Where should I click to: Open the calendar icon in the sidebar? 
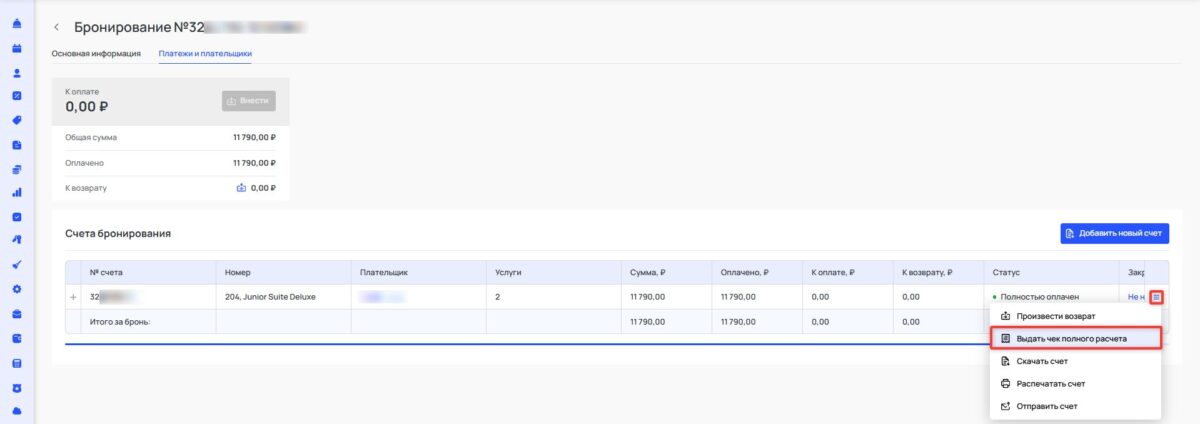[x=17, y=47]
